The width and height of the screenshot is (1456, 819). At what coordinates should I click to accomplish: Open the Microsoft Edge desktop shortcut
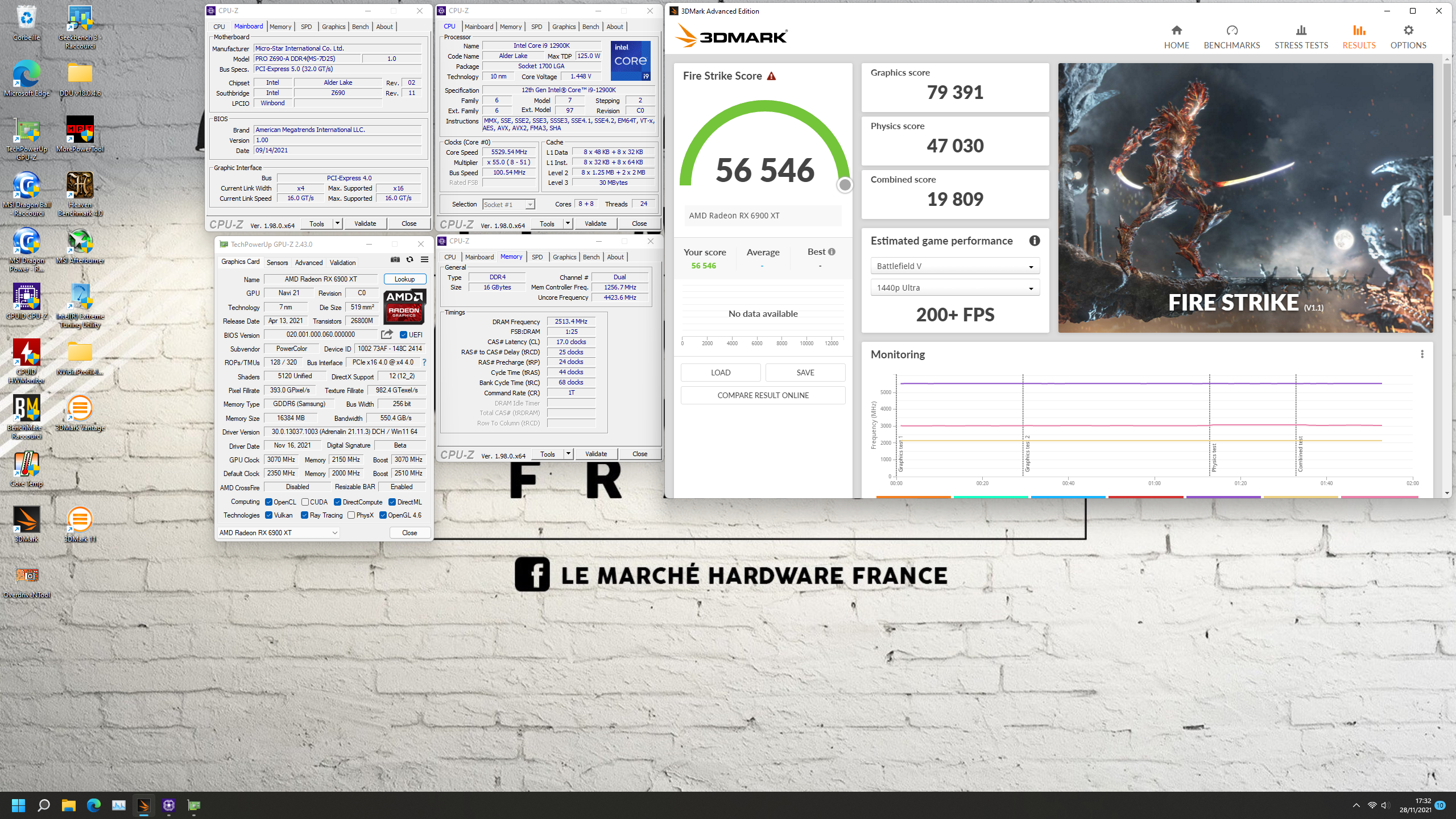click(x=27, y=78)
